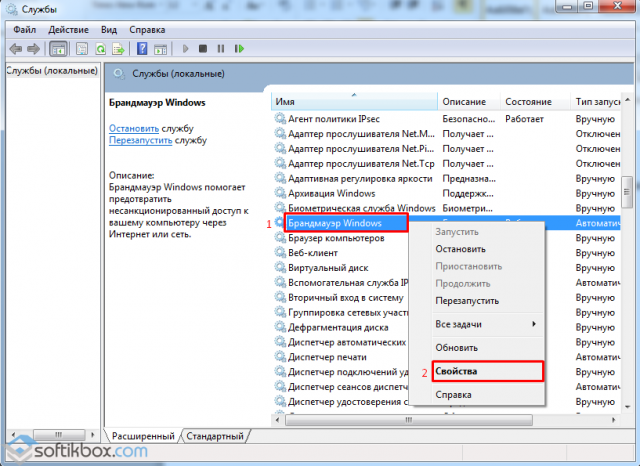
Task: Select the Дефрагментация диска service
Action: tap(338, 327)
